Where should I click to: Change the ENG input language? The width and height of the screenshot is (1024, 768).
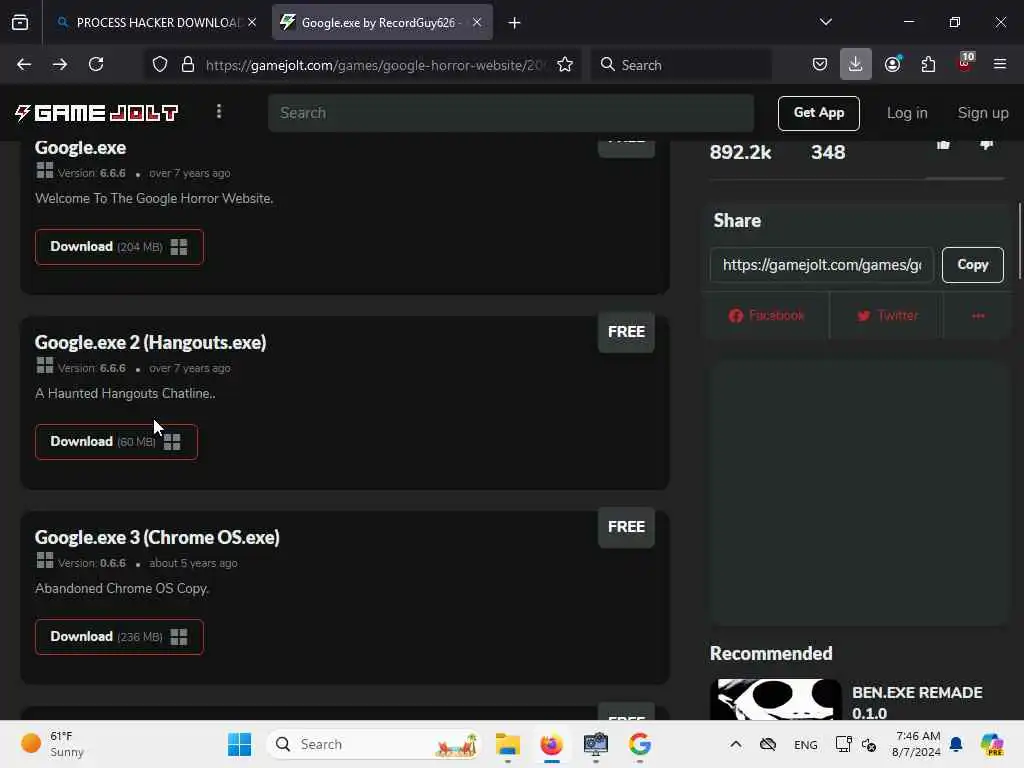(x=805, y=744)
